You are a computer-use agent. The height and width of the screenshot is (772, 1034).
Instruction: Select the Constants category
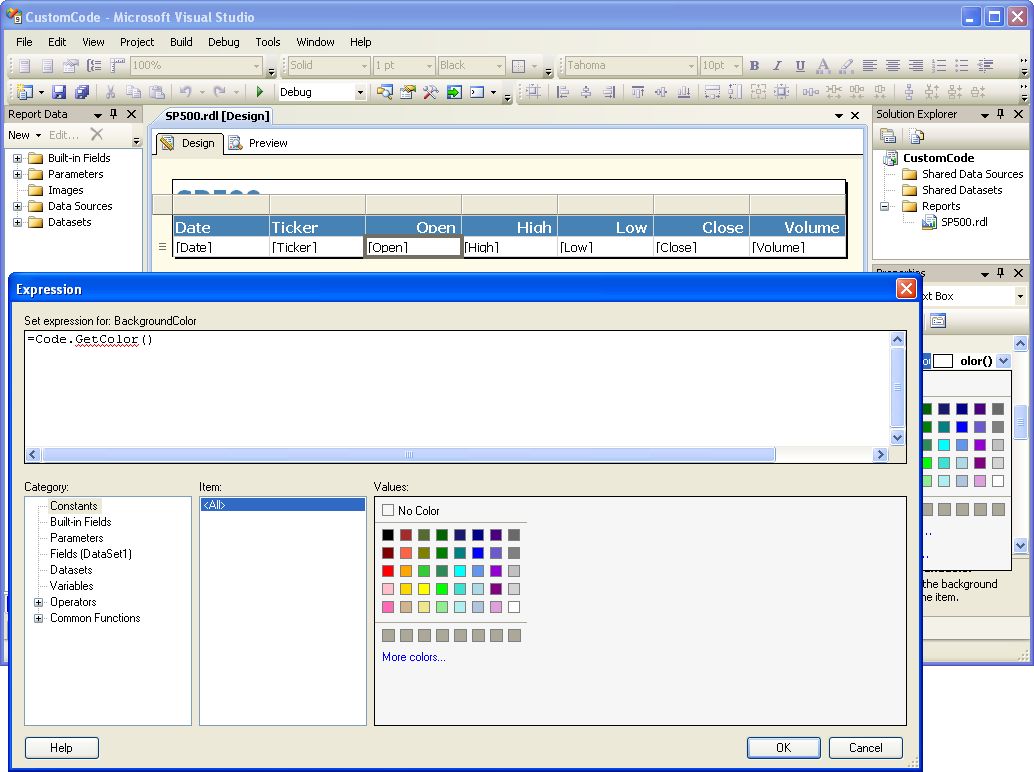coord(74,506)
